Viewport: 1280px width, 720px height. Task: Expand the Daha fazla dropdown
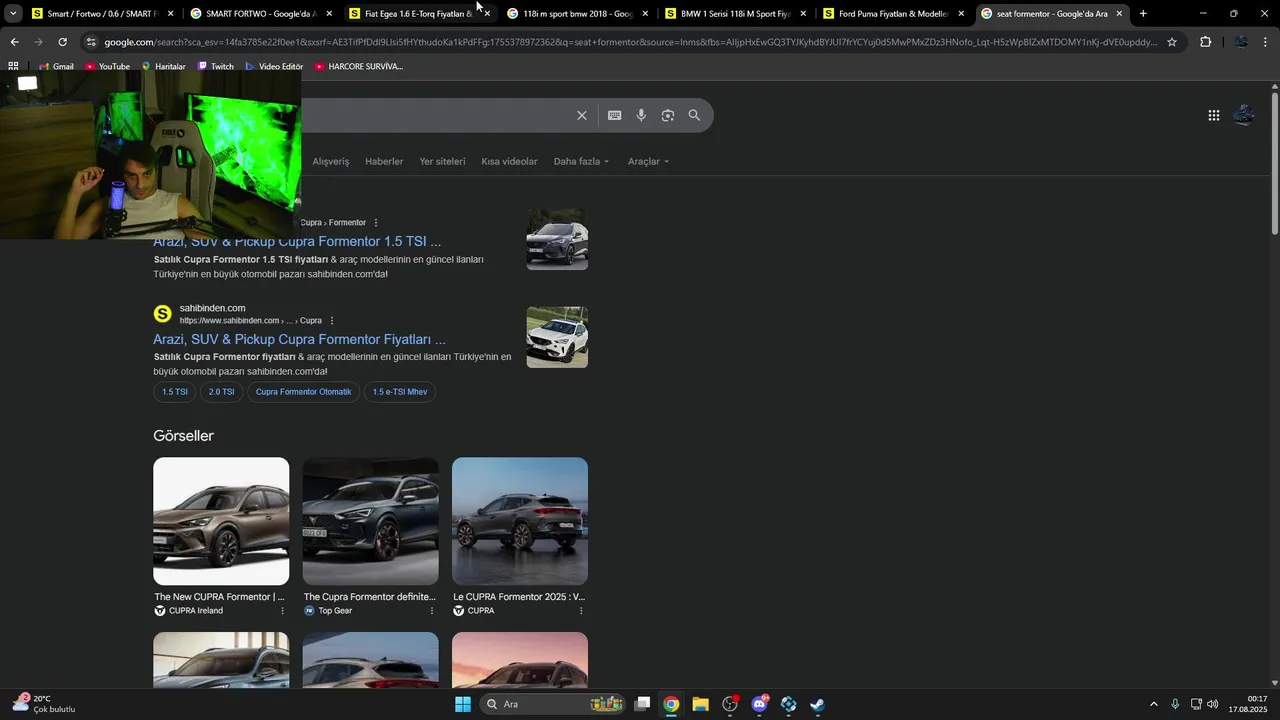click(x=581, y=161)
